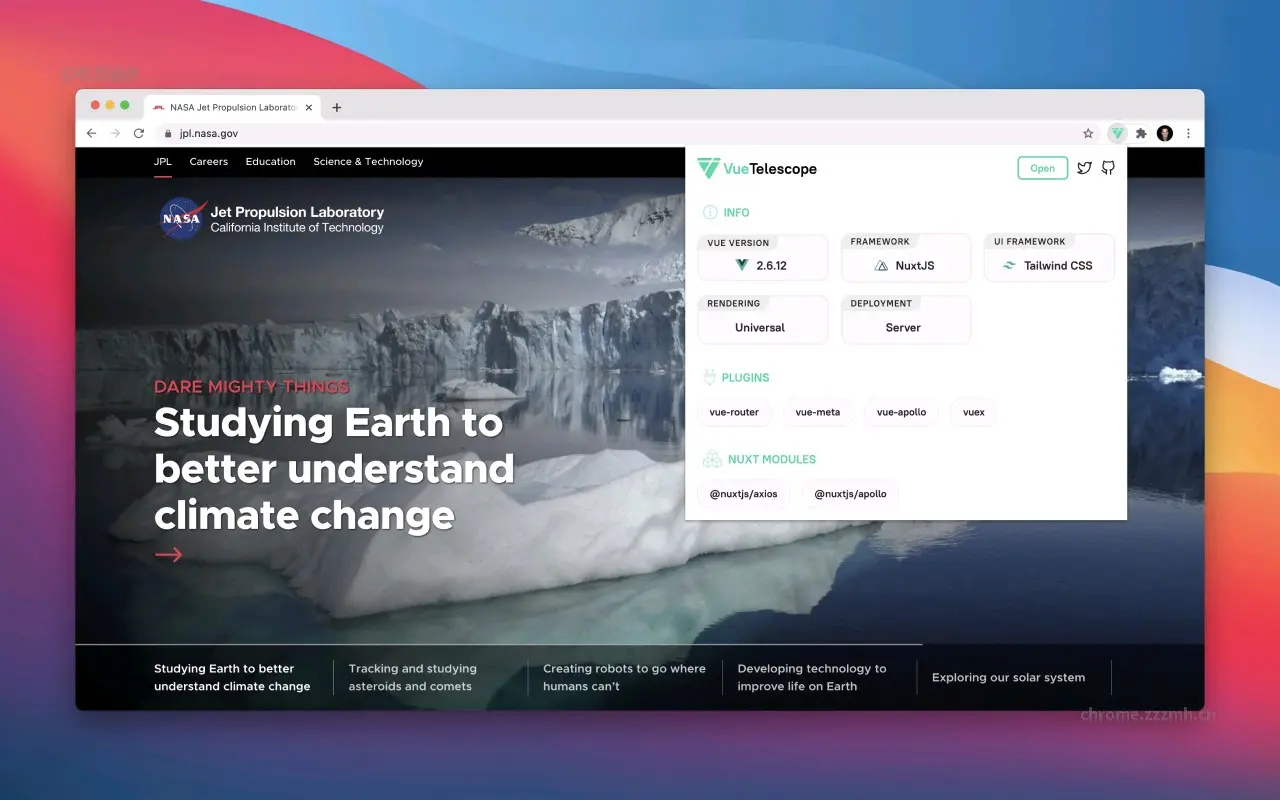Click Chrome's extensions puzzle icon

1141,133
